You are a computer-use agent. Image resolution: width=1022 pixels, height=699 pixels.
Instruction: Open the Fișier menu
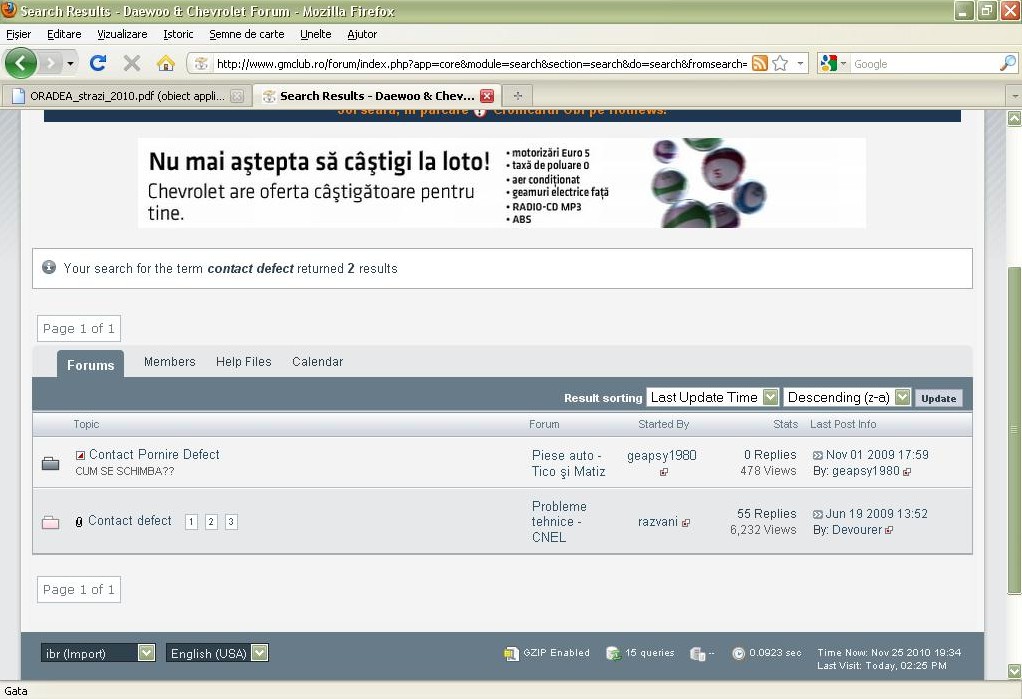pos(18,34)
